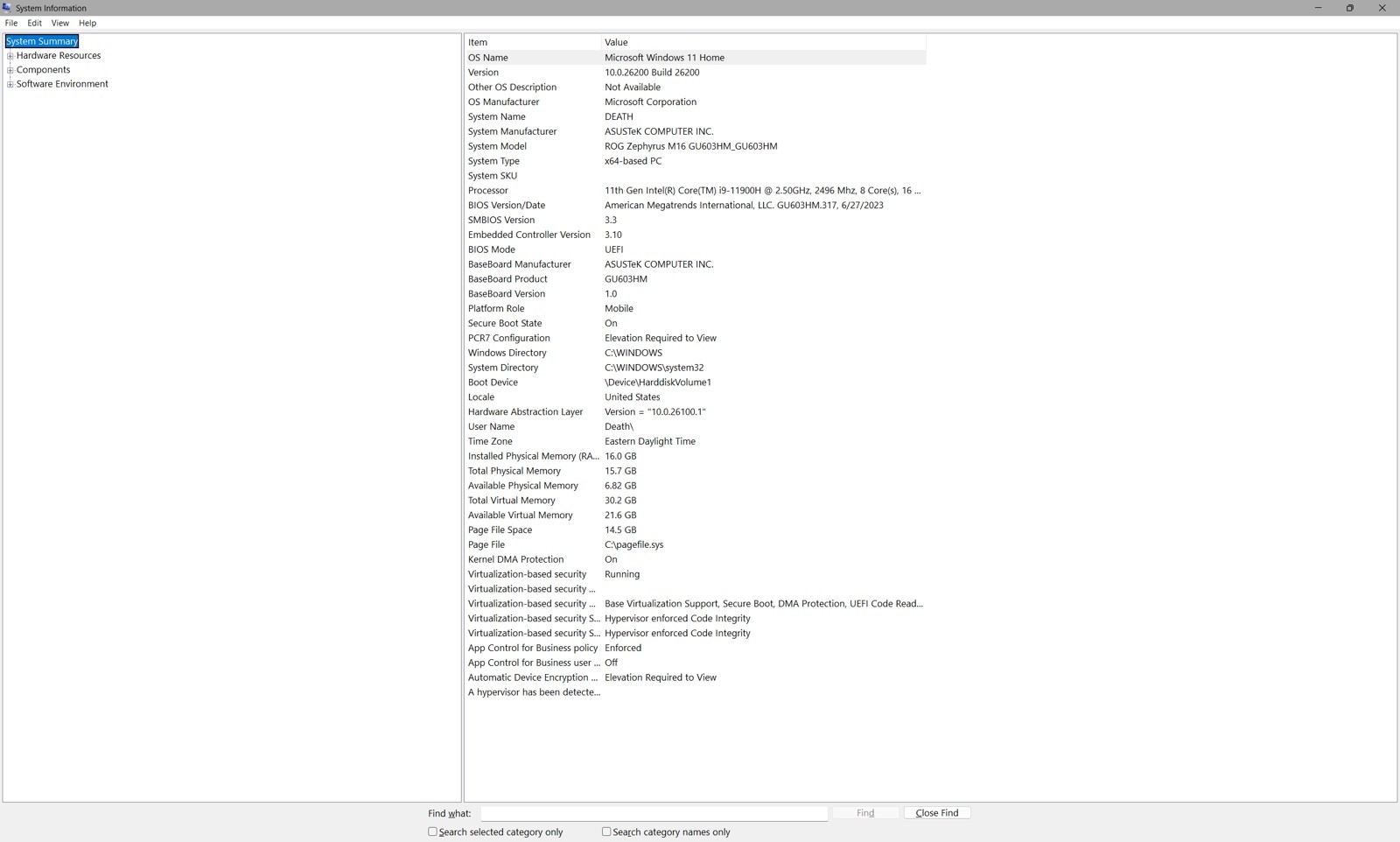This screenshot has width=1400, height=842.
Task: Select the Total Virtual Memory row
Action: click(x=695, y=501)
